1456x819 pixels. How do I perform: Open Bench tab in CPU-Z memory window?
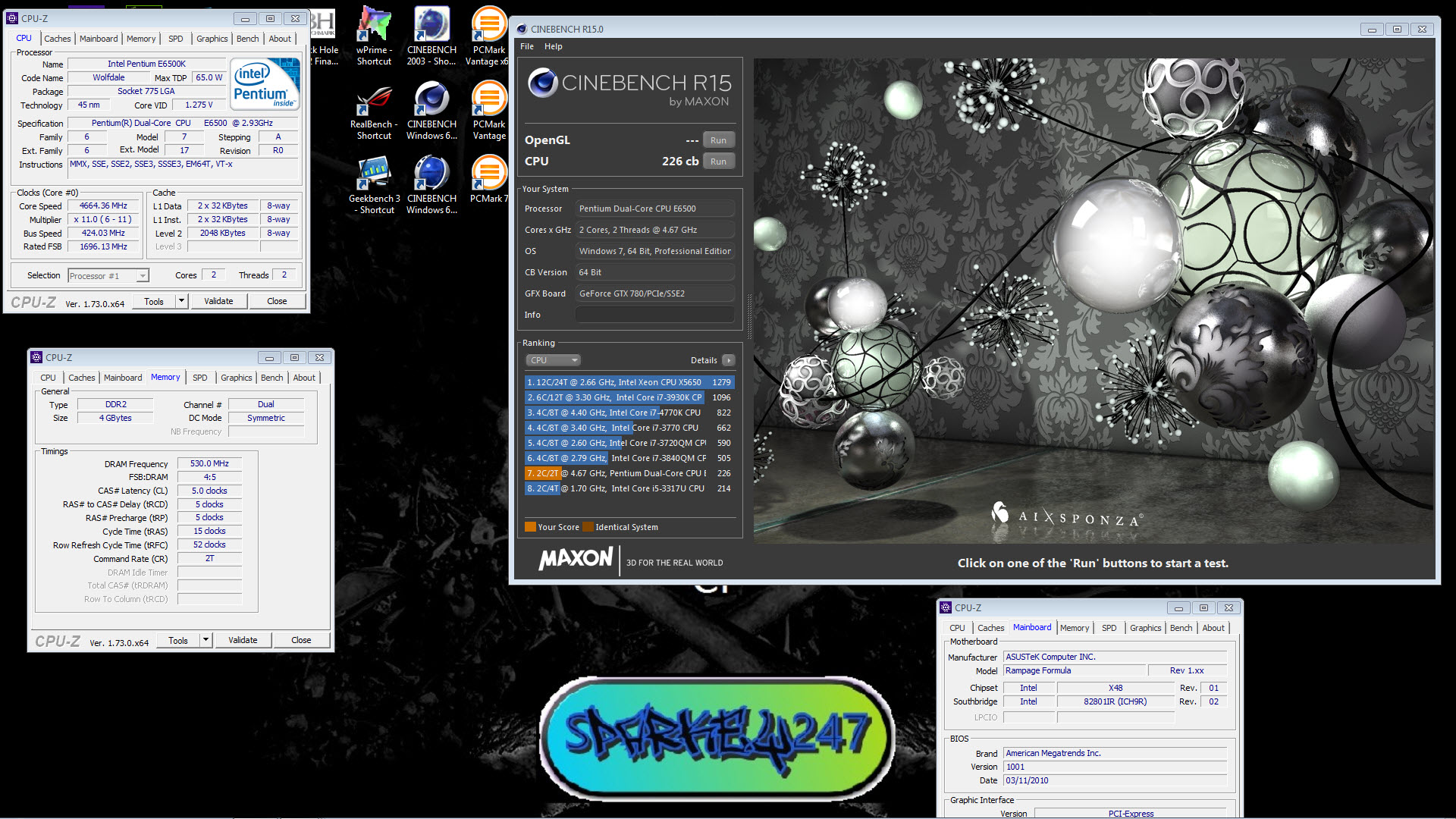271,378
